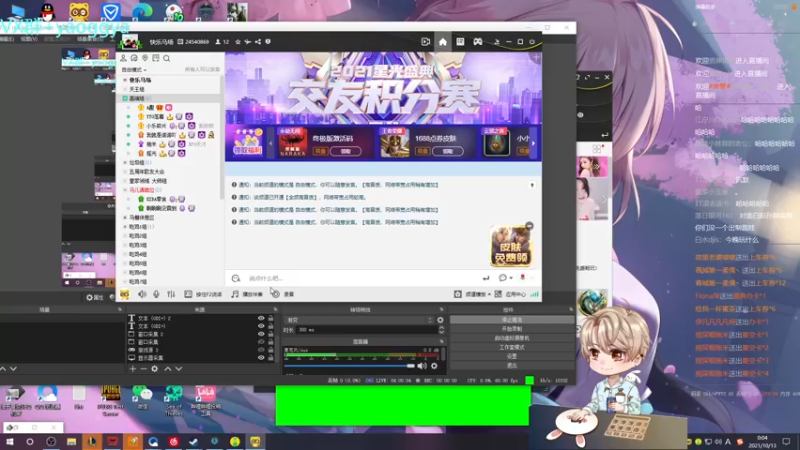Share the channel using the share icon
Image resolution: width=800 pixels, height=450 pixels.
(x=258, y=42)
